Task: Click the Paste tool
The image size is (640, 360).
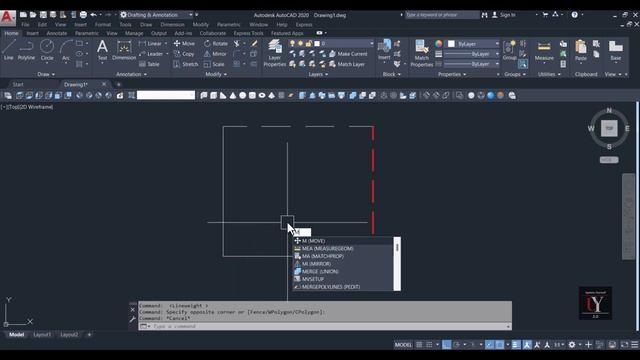Action: [580, 50]
